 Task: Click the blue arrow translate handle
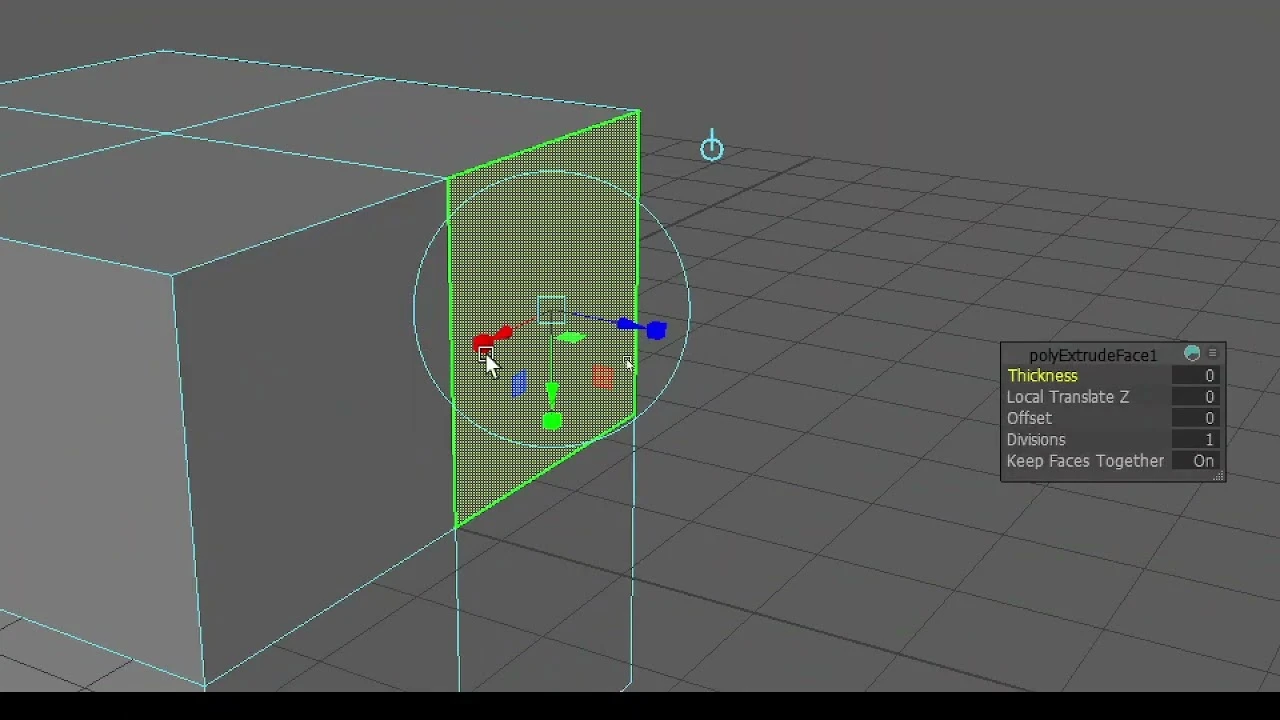627,324
